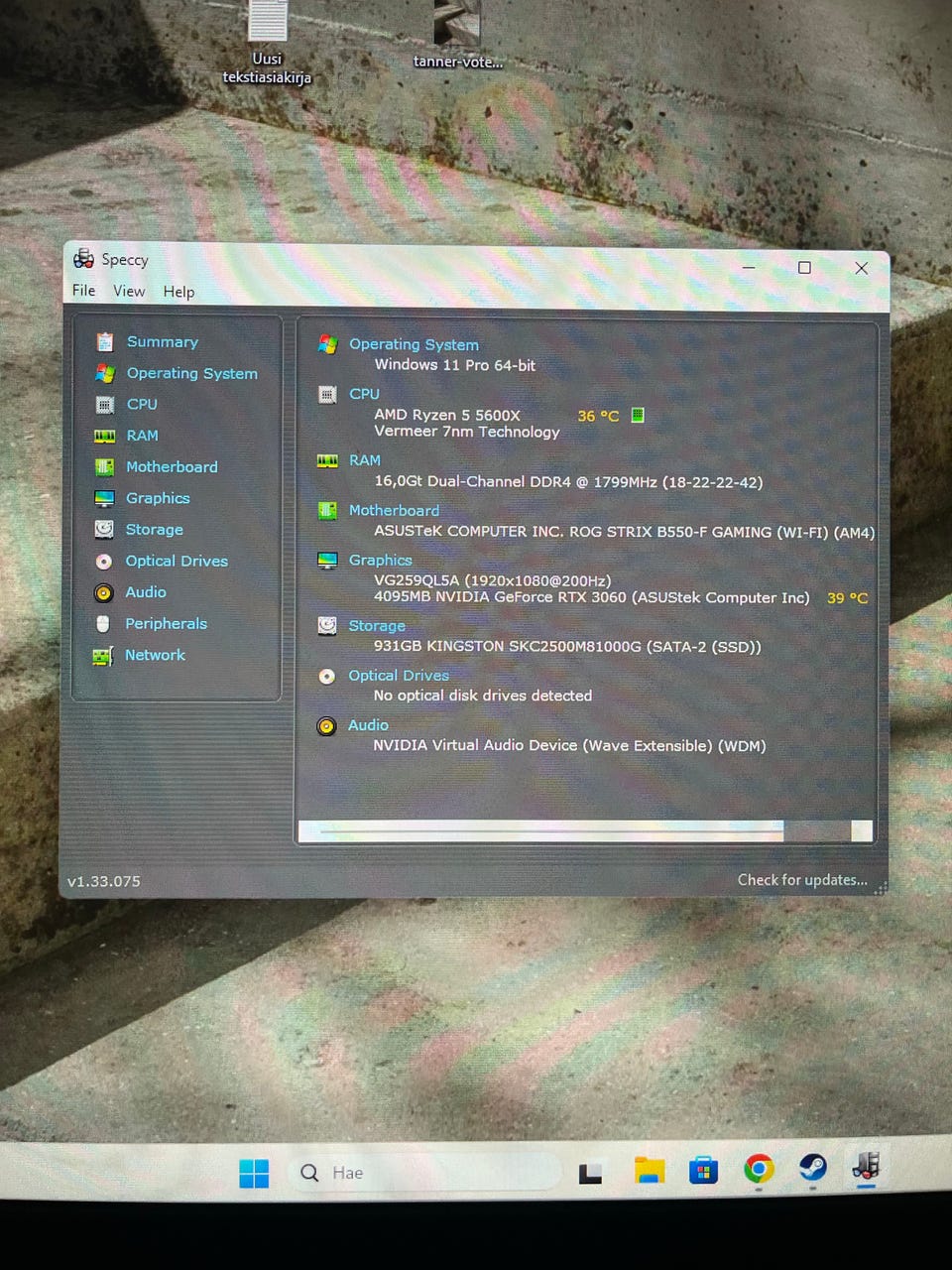Select Graphics in the sidebar list
Viewport: 952px width, 1270px height.
(158, 498)
